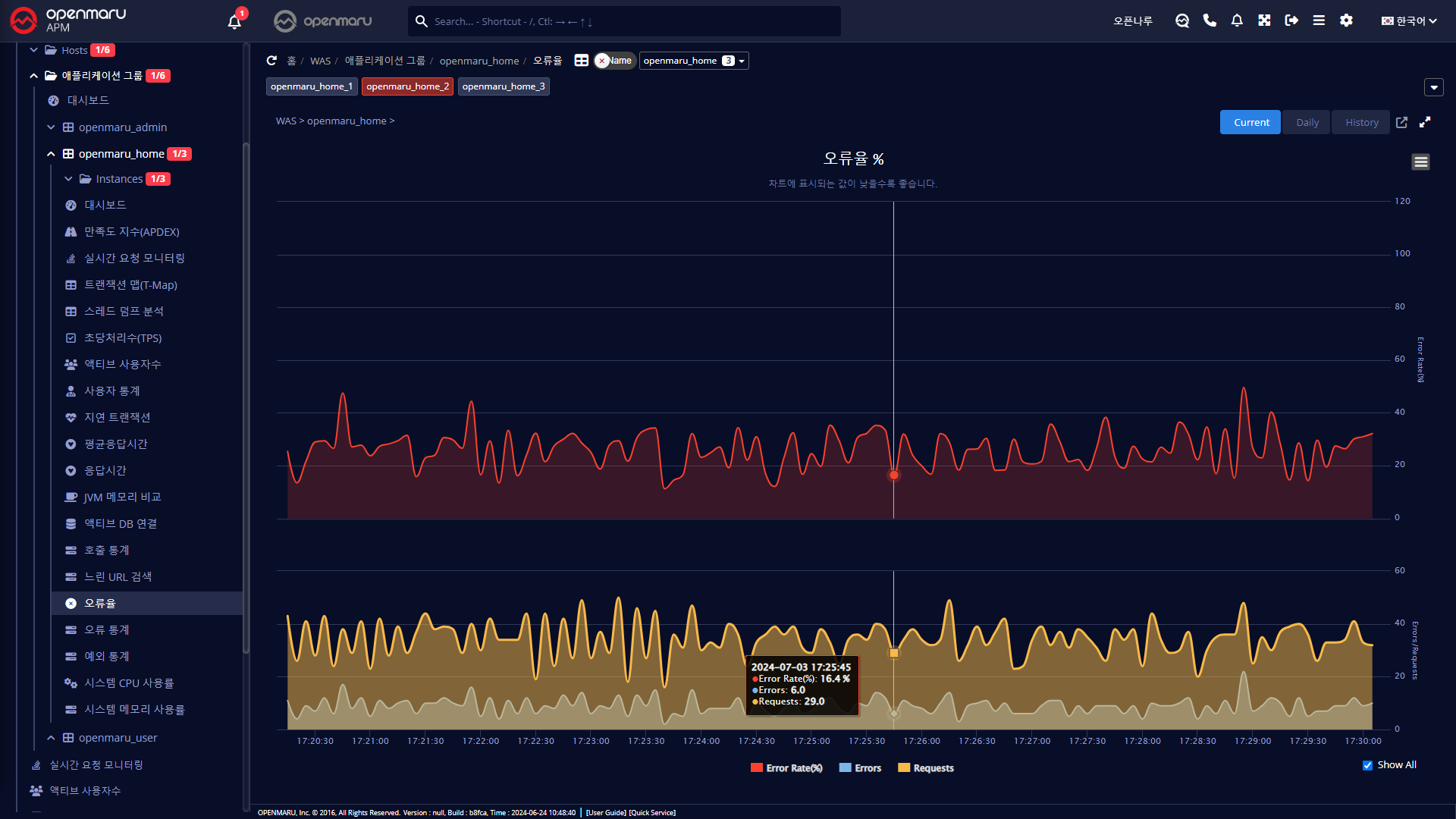Toggle the Show All checkbox
This screenshot has width=1456, height=819.
[x=1367, y=765]
